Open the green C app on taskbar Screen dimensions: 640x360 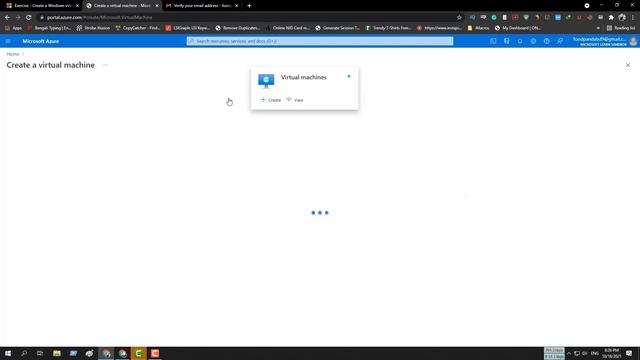[x=138, y=353]
